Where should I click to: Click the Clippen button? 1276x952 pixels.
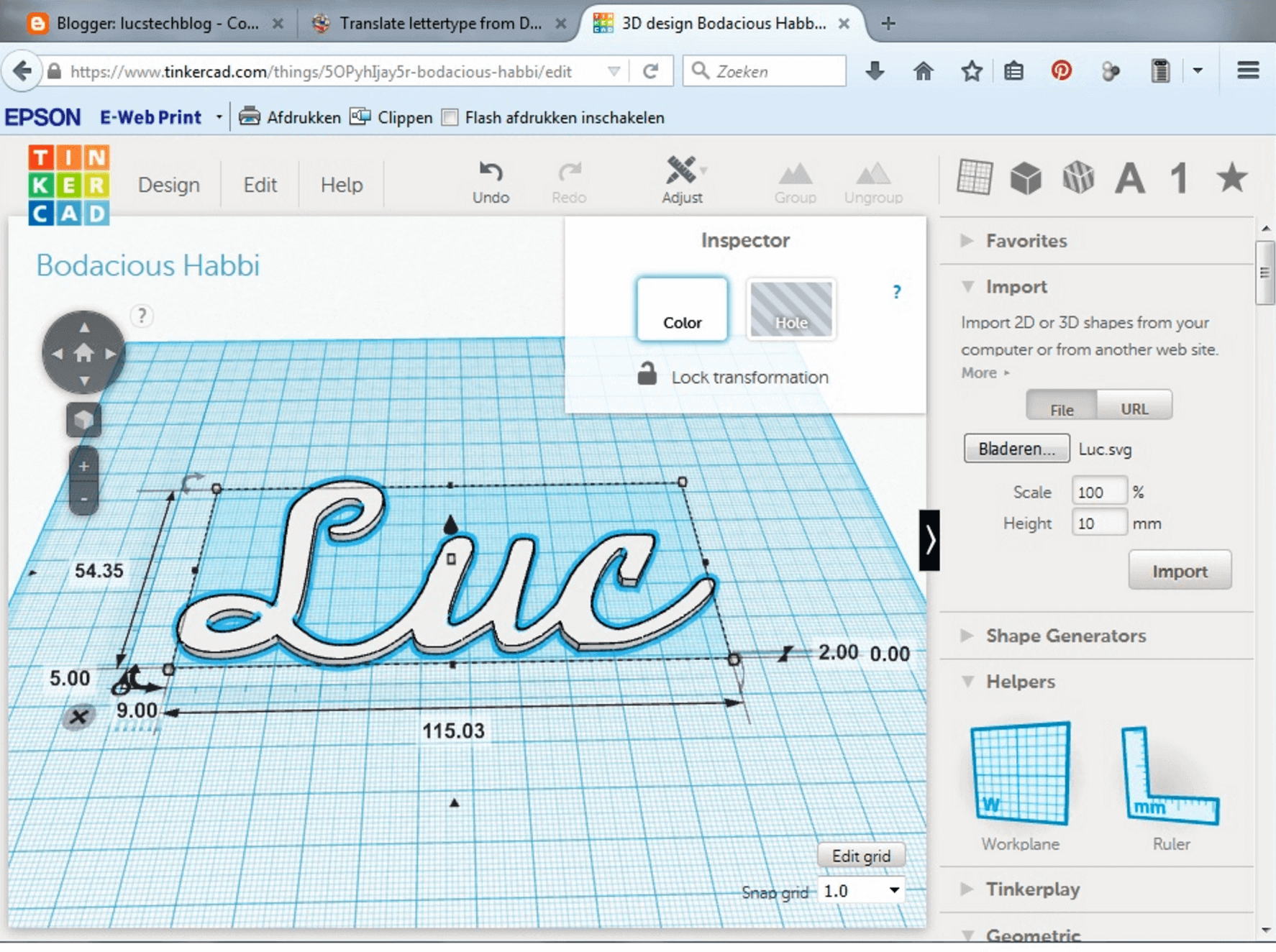(x=391, y=117)
